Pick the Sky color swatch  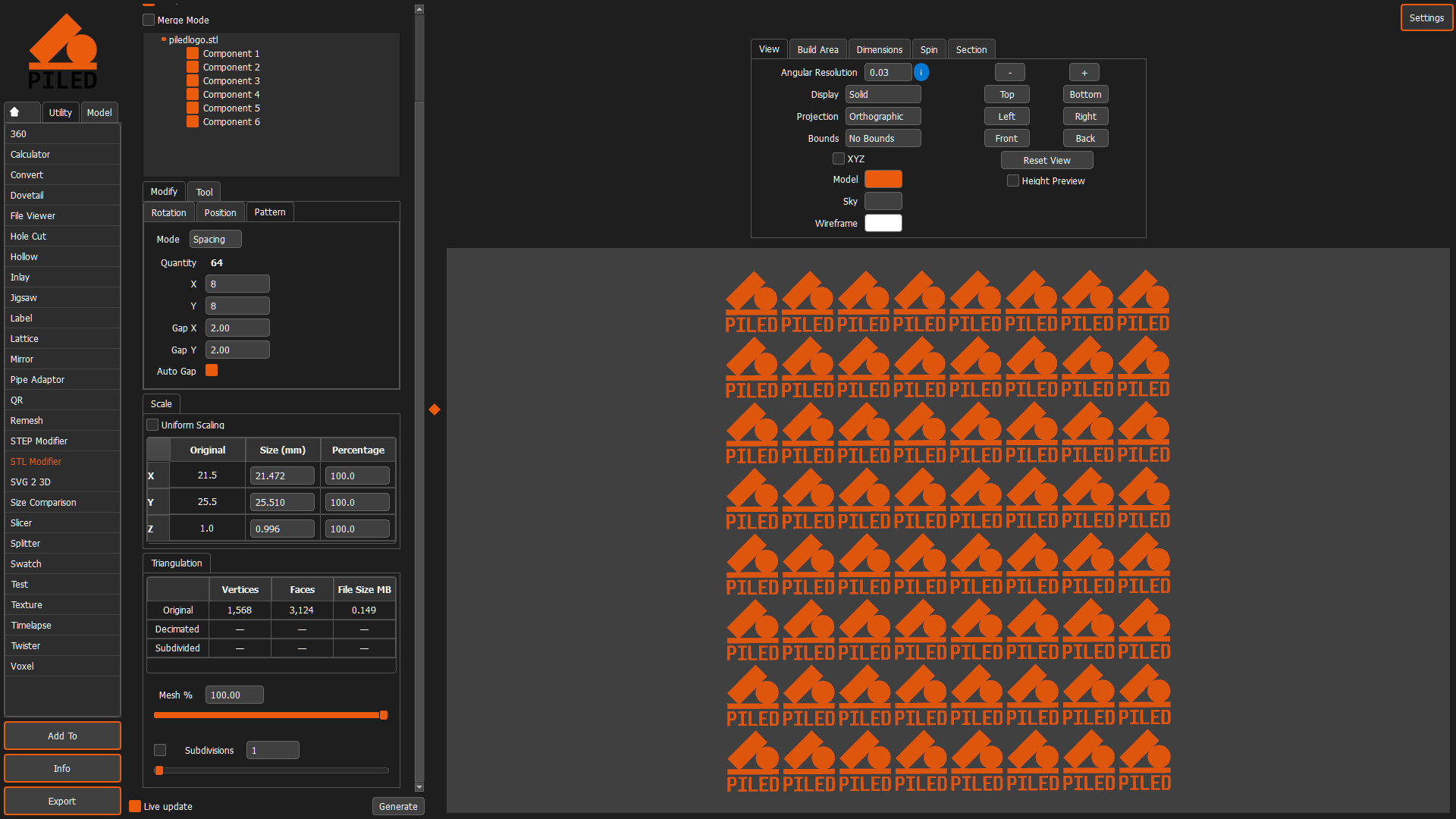883,201
